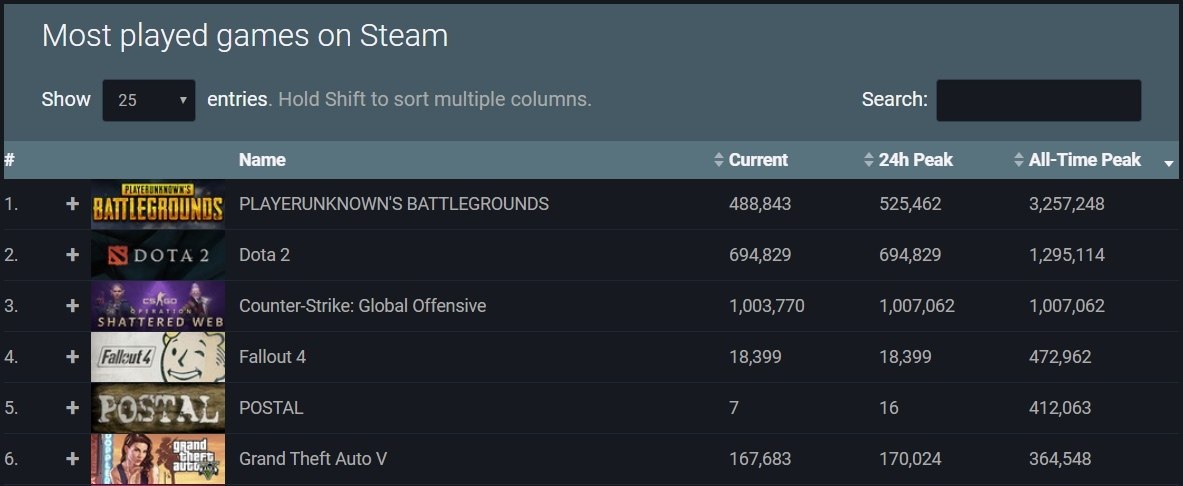Click plus icon beside Fallout 4
1183x486 pixels.
tap(72, 357)
